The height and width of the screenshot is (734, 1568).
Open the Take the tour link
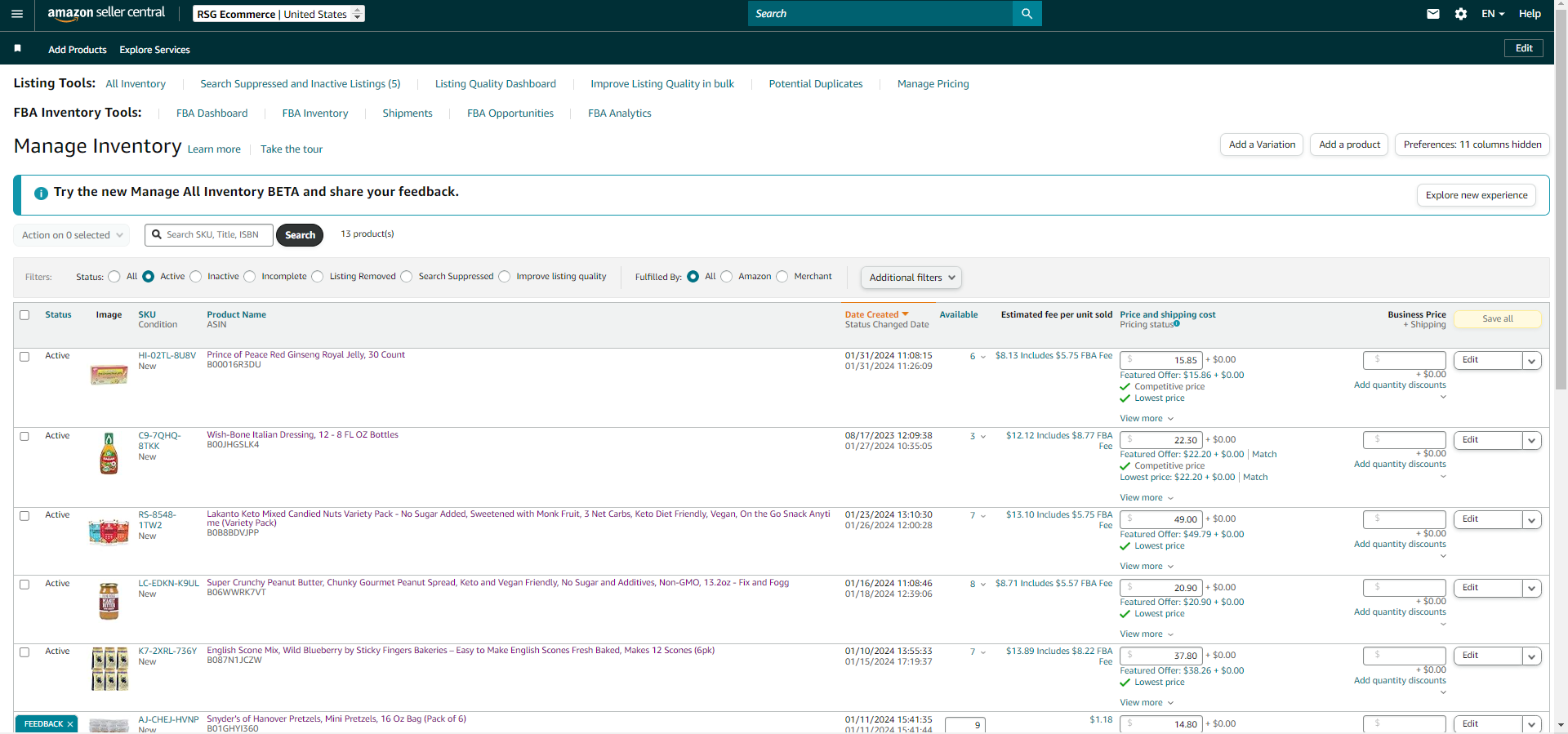(292, 149)
